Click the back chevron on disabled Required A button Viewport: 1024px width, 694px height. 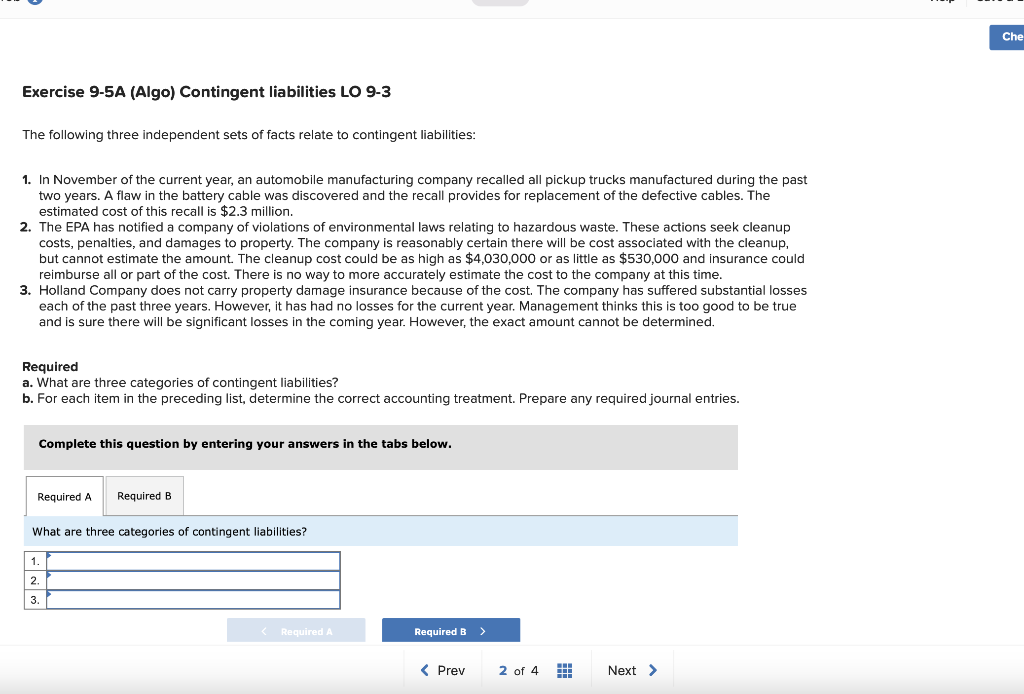point(263,630)
